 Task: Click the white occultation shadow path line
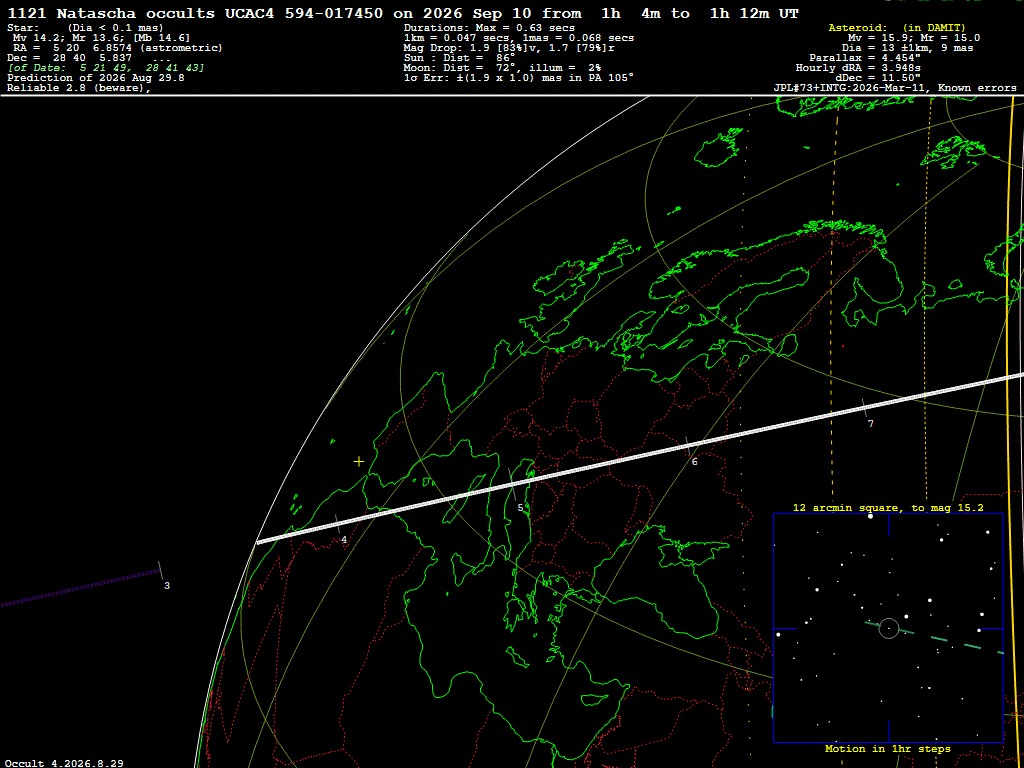(640, 457)
